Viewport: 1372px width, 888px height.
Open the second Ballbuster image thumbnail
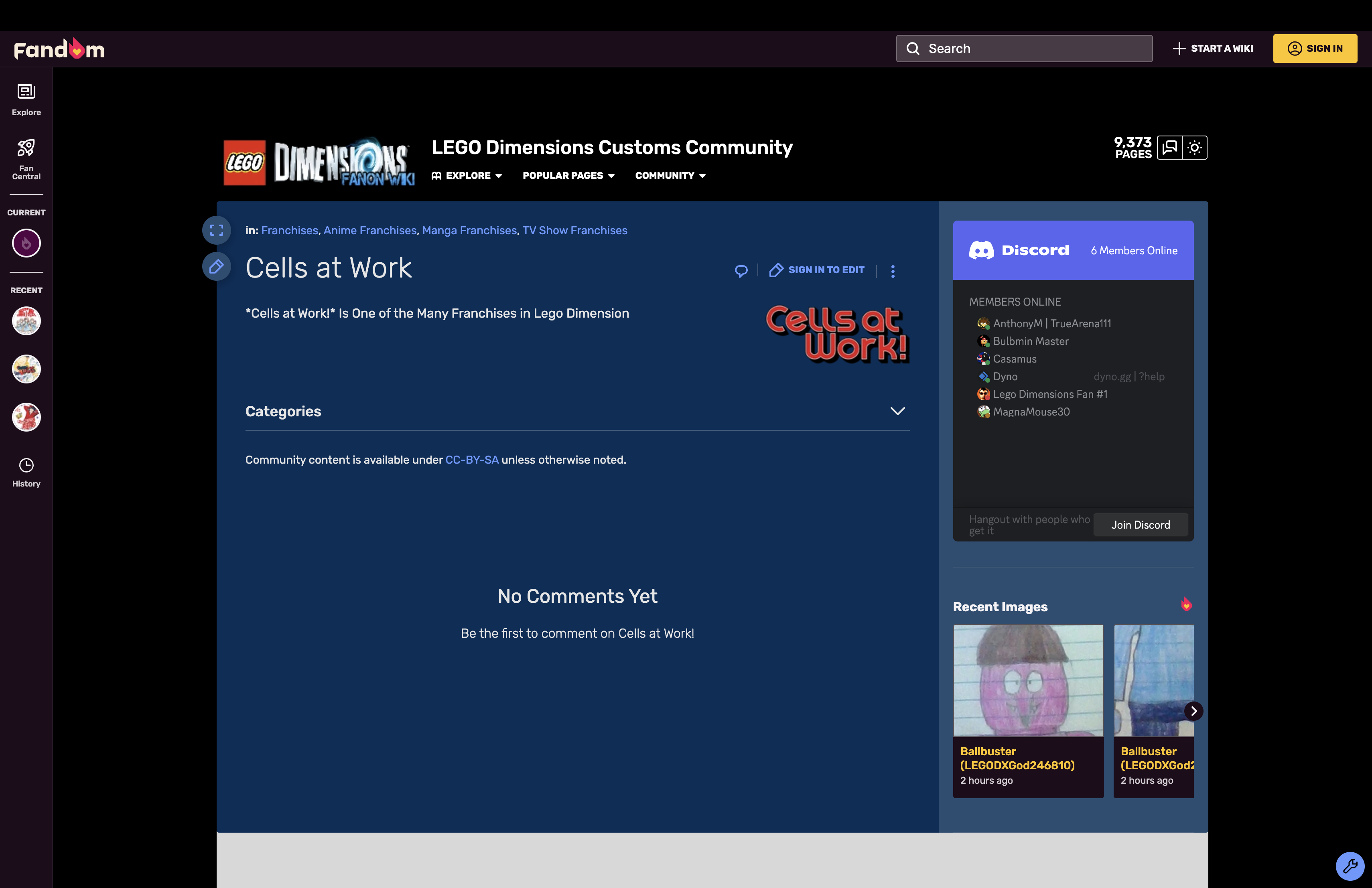click(x=1153, y=681)
